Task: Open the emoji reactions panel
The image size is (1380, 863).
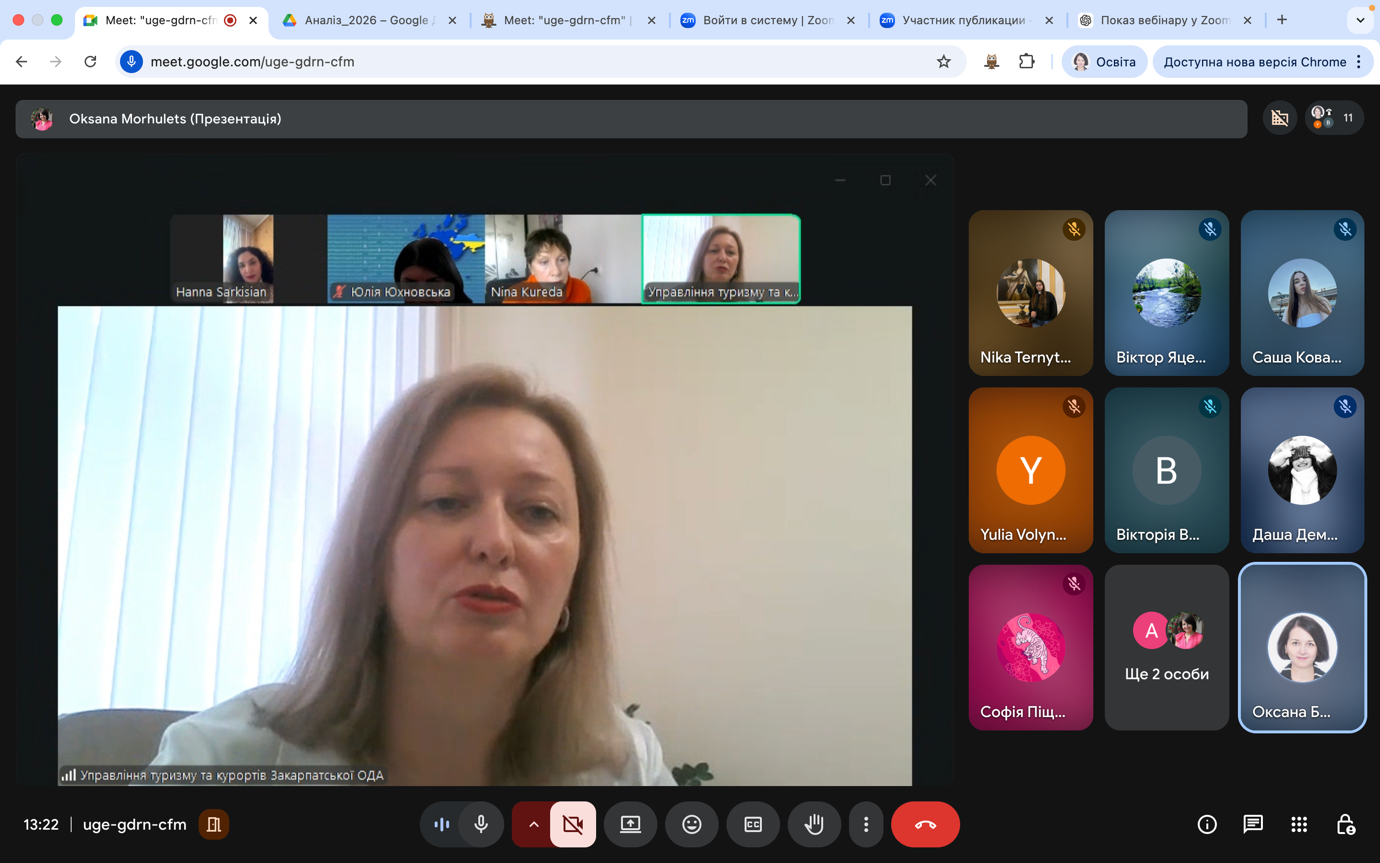Action: pos(692,825)
